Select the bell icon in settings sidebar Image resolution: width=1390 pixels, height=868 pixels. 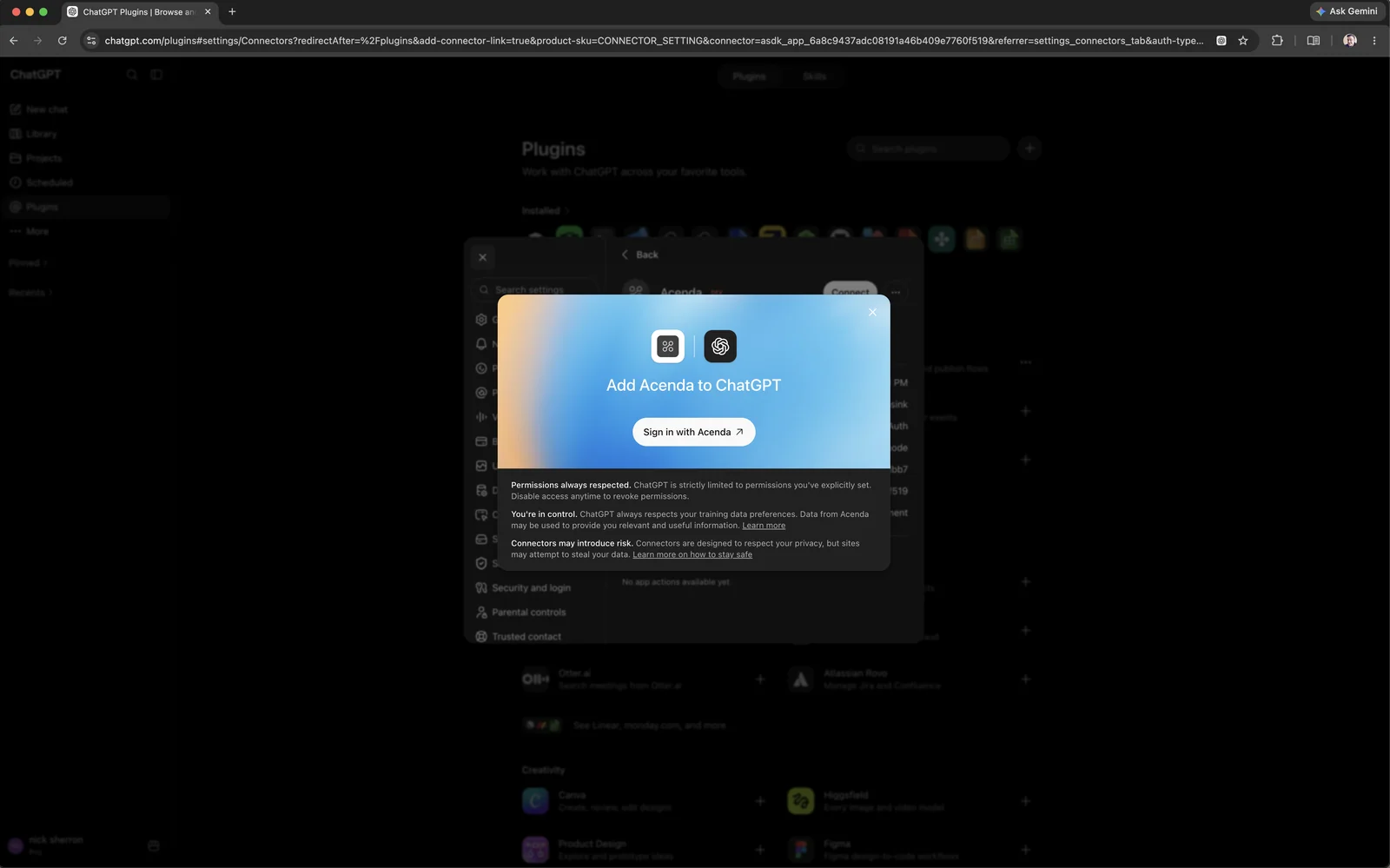tap(481, 344)
